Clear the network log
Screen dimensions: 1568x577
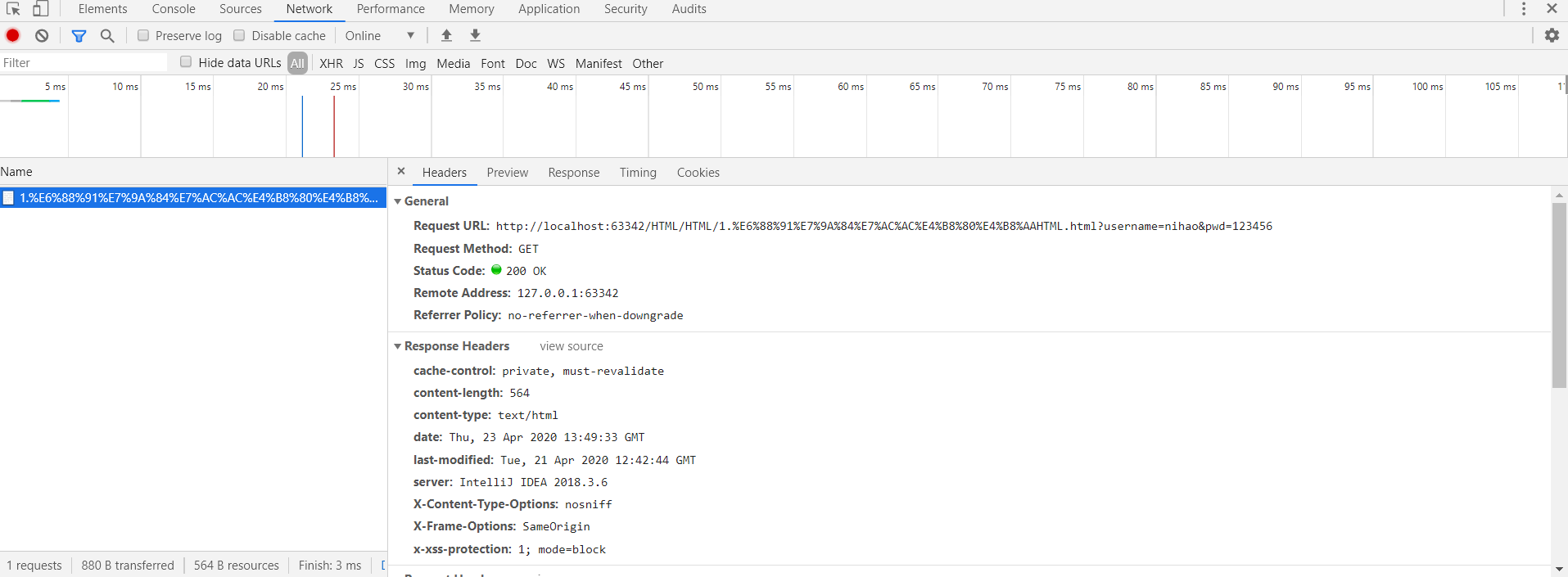[x=42, y=35]
